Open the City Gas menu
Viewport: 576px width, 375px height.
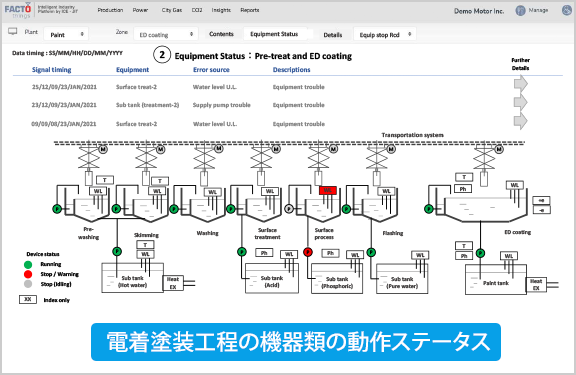[172, 10]
